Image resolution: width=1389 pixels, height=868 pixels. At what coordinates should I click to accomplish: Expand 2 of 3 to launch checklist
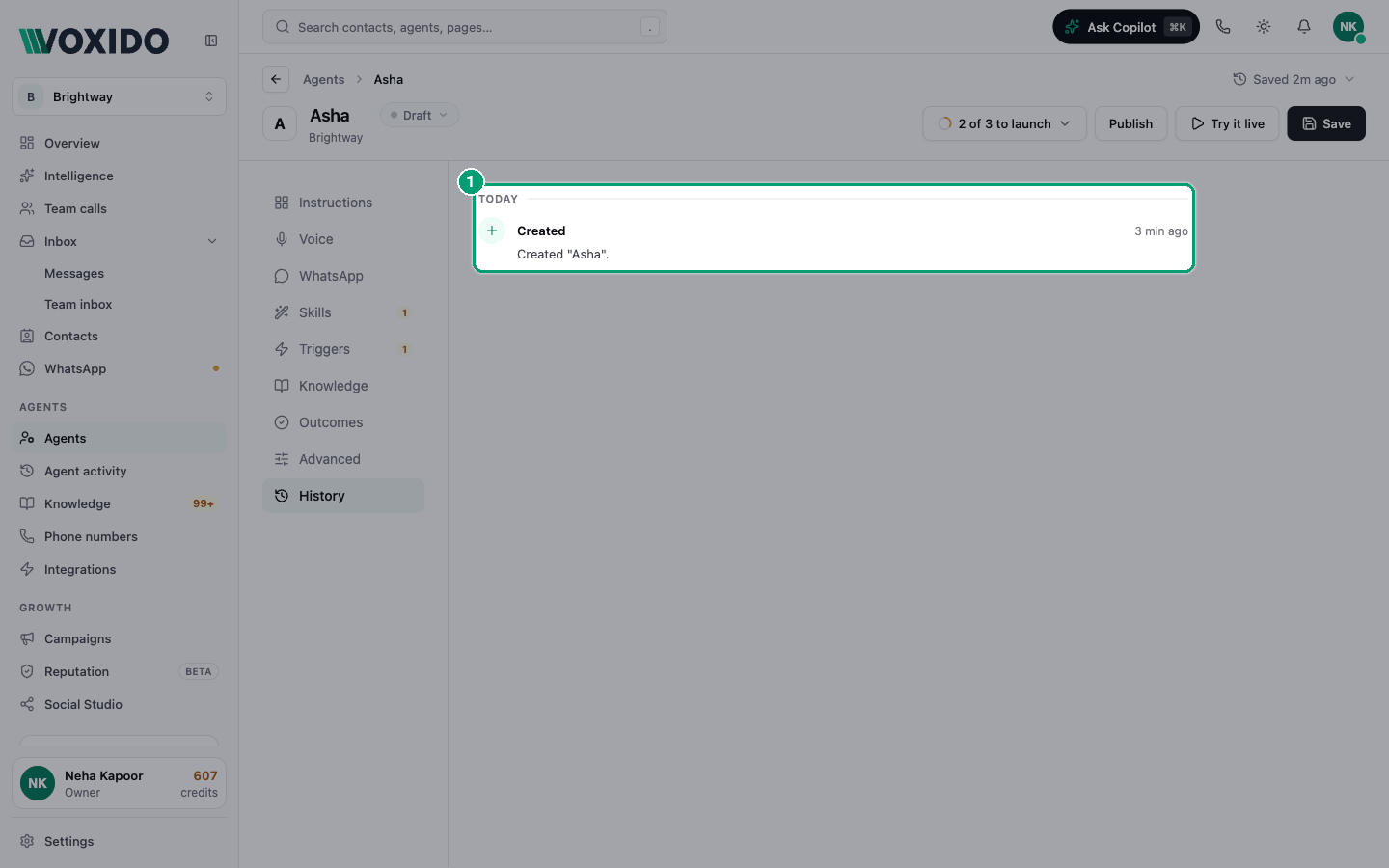point(1004,123)
